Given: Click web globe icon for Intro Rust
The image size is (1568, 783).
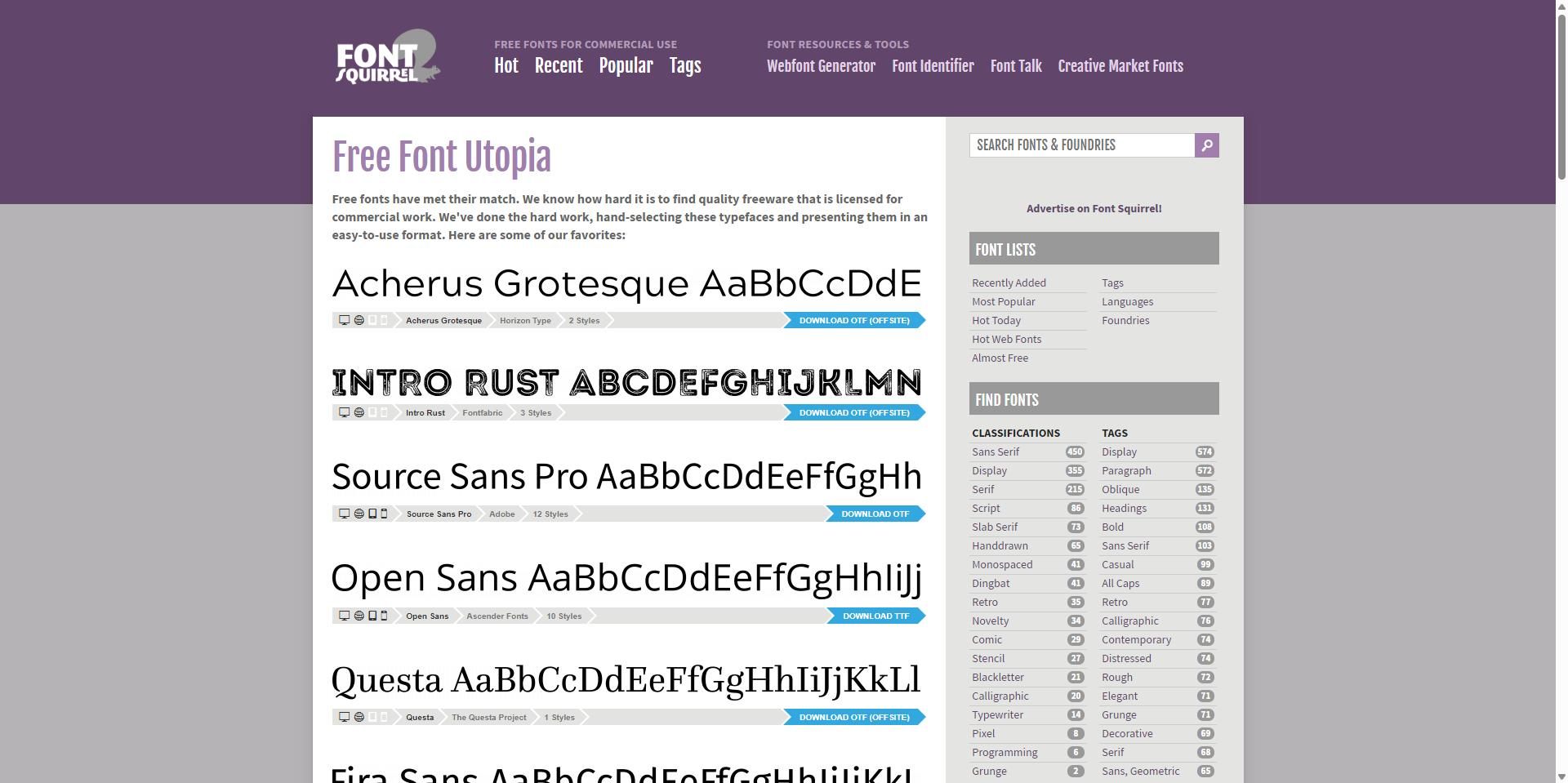Looking at the screenshot, I should pos(359,412).
